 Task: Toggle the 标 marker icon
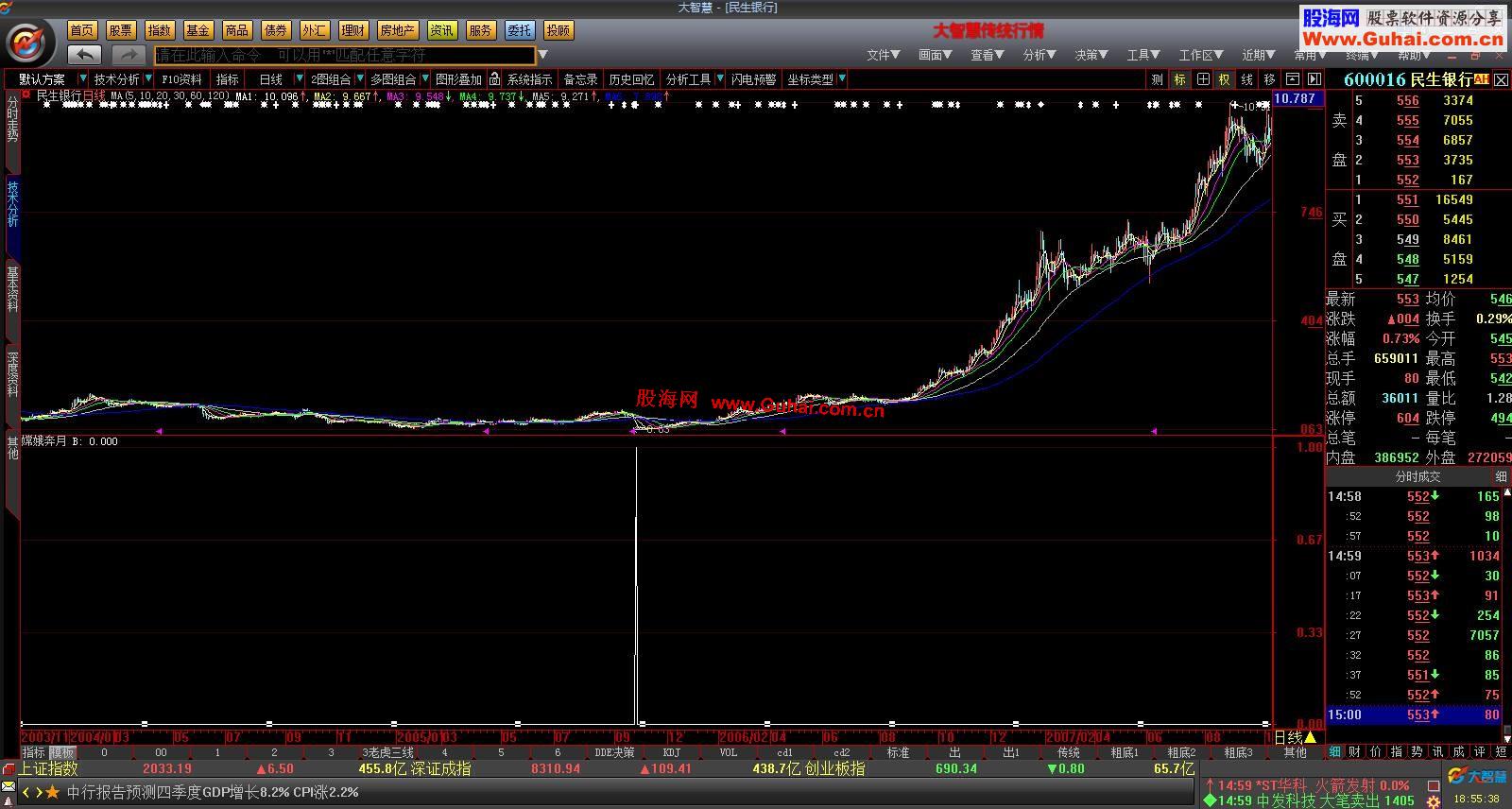click(x=1180, y=79)
